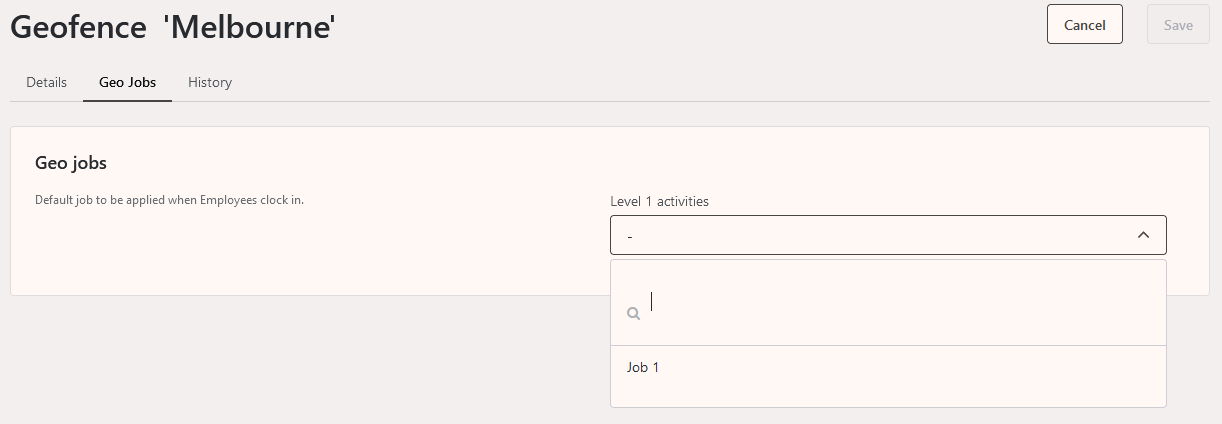Click the Save button
1222x424 pixels.
tap(1178, 25)
